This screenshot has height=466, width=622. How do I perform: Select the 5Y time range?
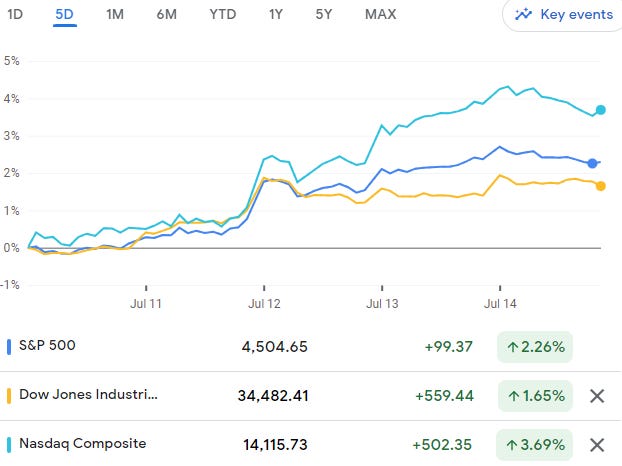(x=324, y=15)
